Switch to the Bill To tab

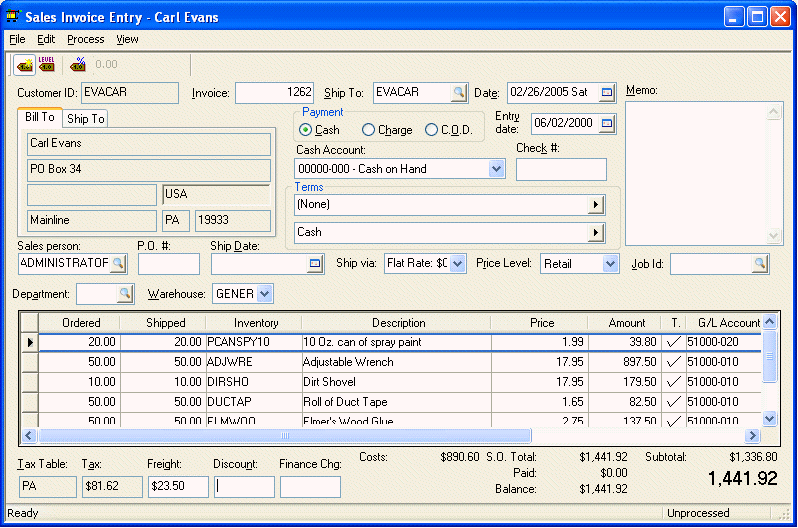(x=40, y=117)
